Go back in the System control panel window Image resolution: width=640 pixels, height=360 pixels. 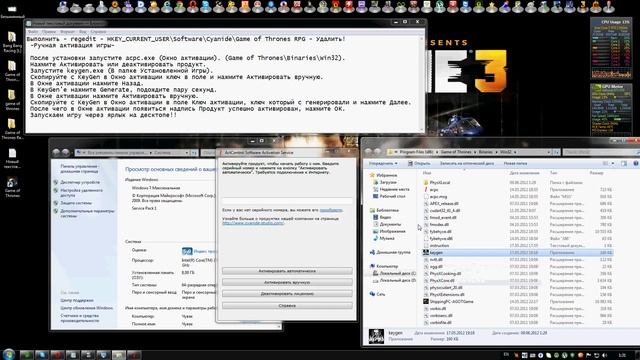tap(56, 152)
